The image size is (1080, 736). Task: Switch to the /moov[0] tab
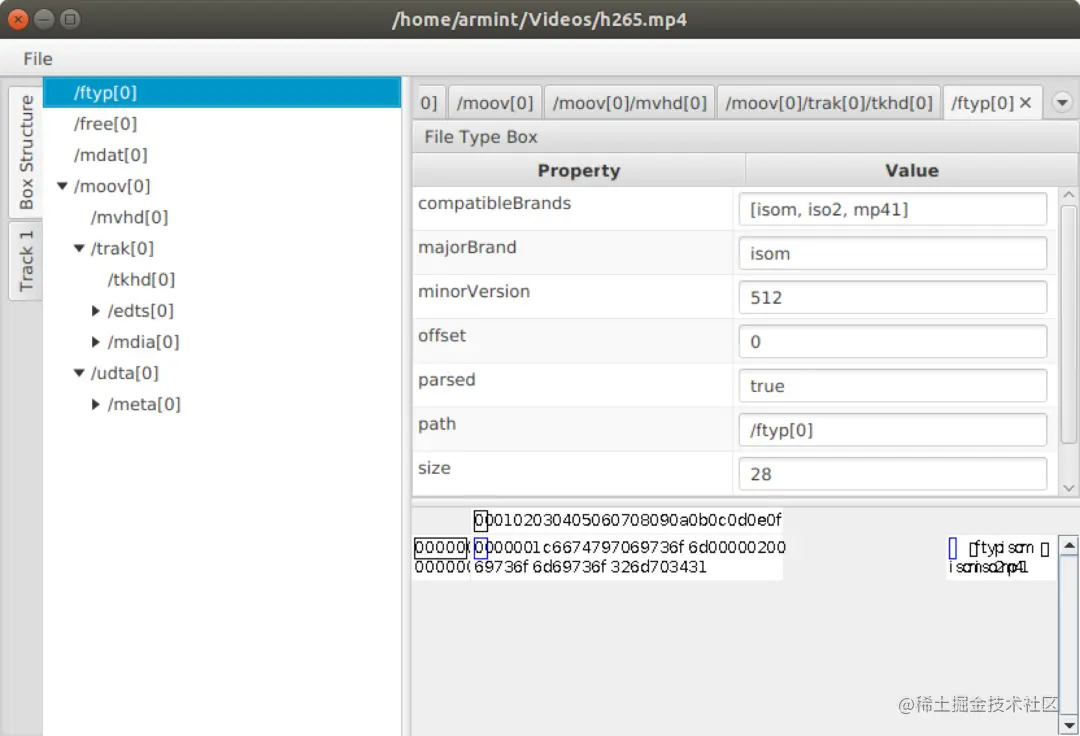[495, 103]
